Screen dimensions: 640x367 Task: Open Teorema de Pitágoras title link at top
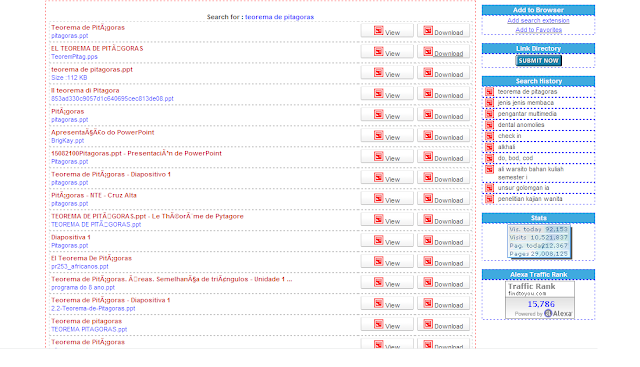(x=88, y=27)
